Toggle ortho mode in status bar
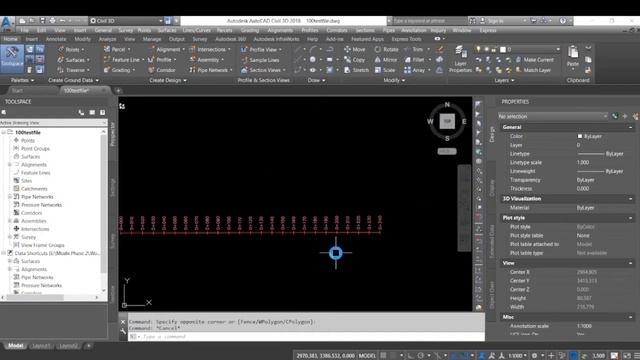Screen dimensions: 640x360 [411, 356]
